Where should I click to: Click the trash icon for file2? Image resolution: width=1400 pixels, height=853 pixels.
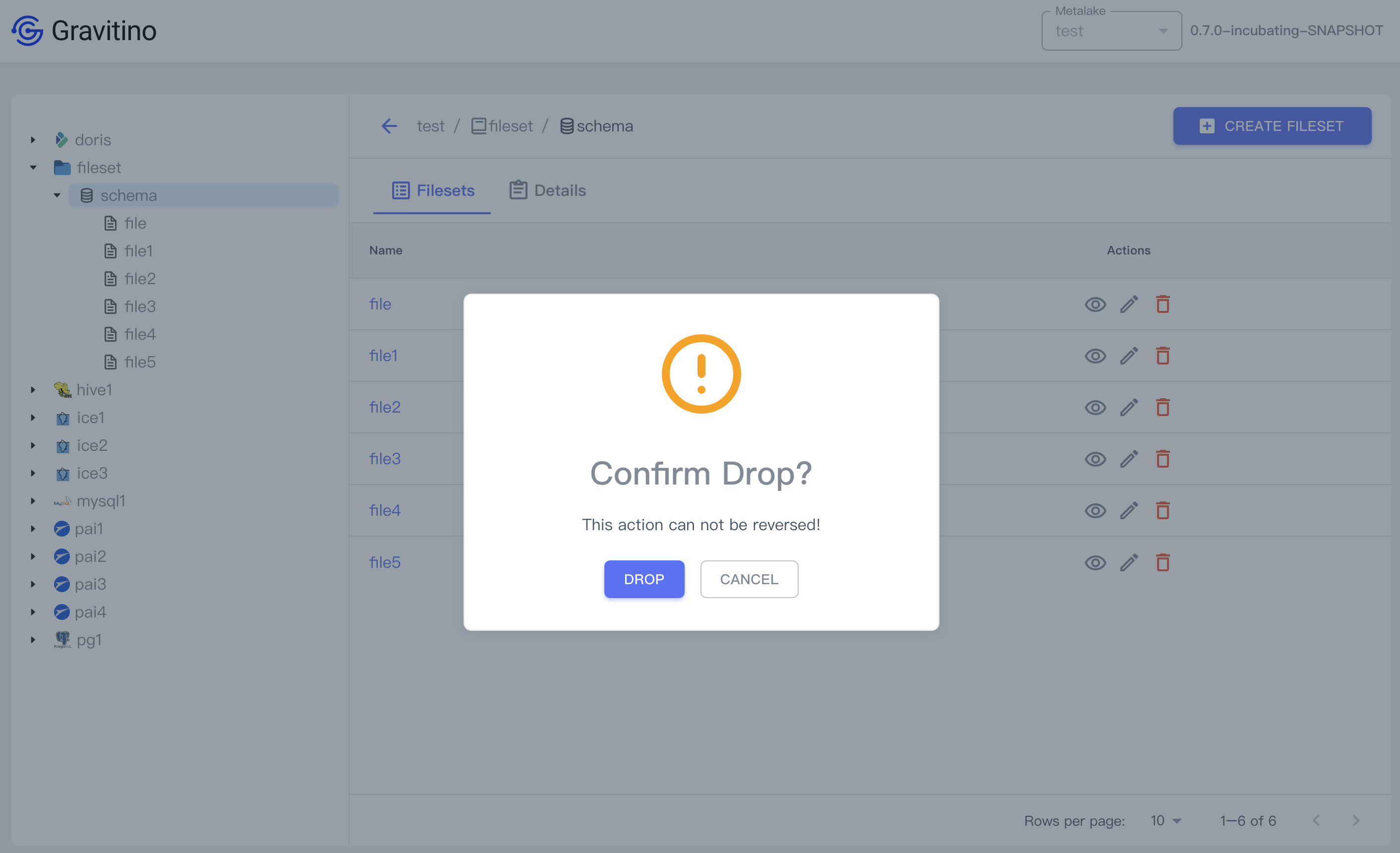[x=1163, y=407]
